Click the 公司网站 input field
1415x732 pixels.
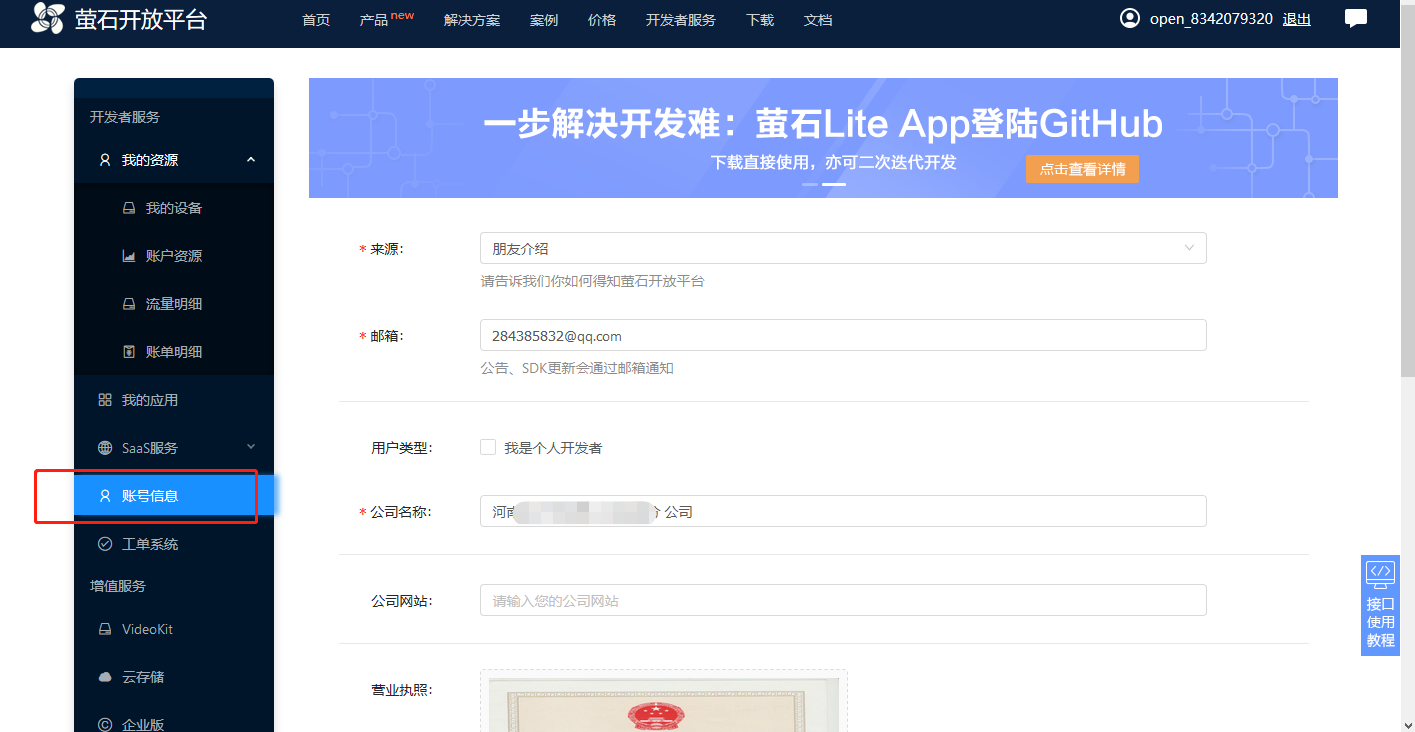click(842, 600)
